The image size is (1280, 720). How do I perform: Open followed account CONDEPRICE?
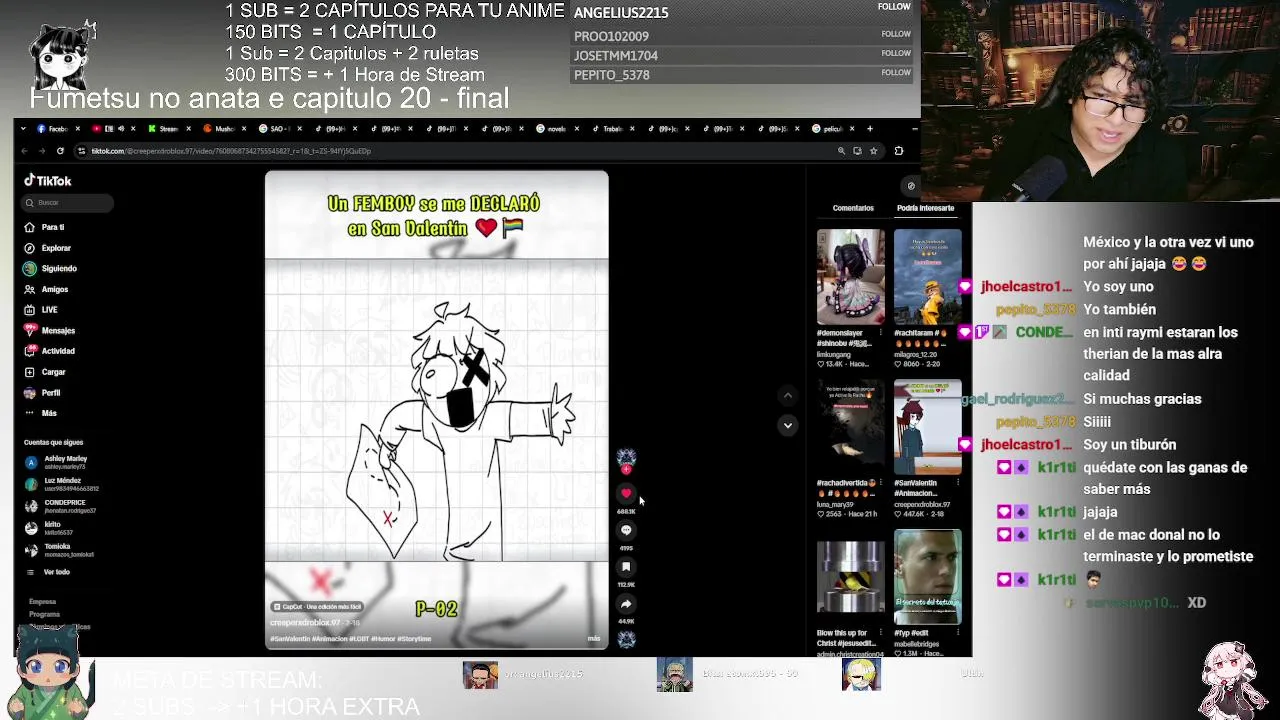[60, 506]
